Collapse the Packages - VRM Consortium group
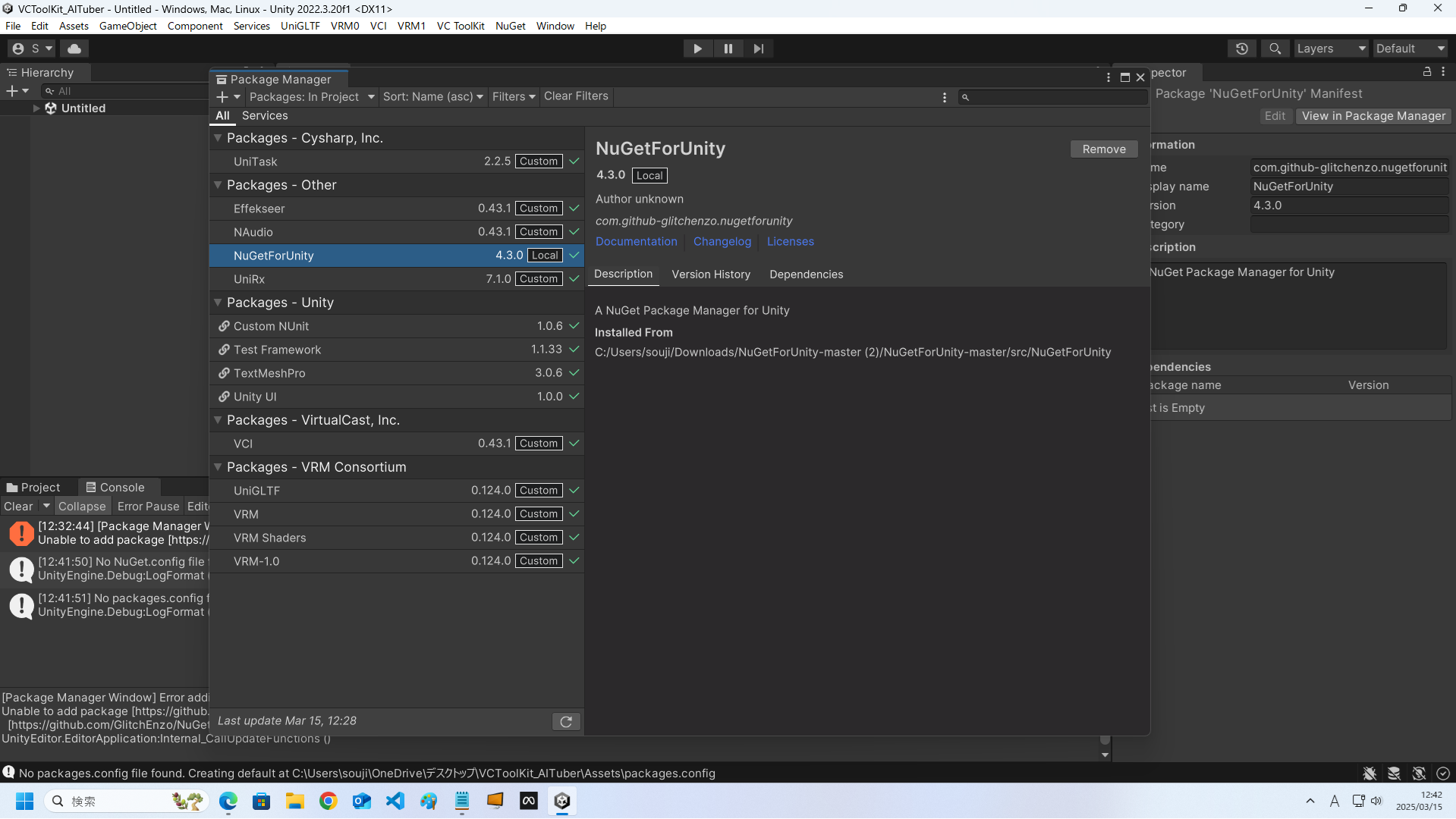This screenshot has height=819, width=1456. pyautogui.click(x=218, y=467)
